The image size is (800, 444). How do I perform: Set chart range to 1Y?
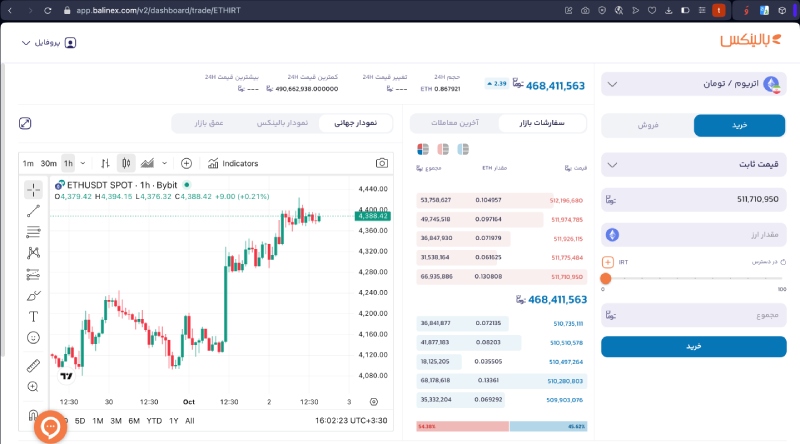[x=173, y=420]
